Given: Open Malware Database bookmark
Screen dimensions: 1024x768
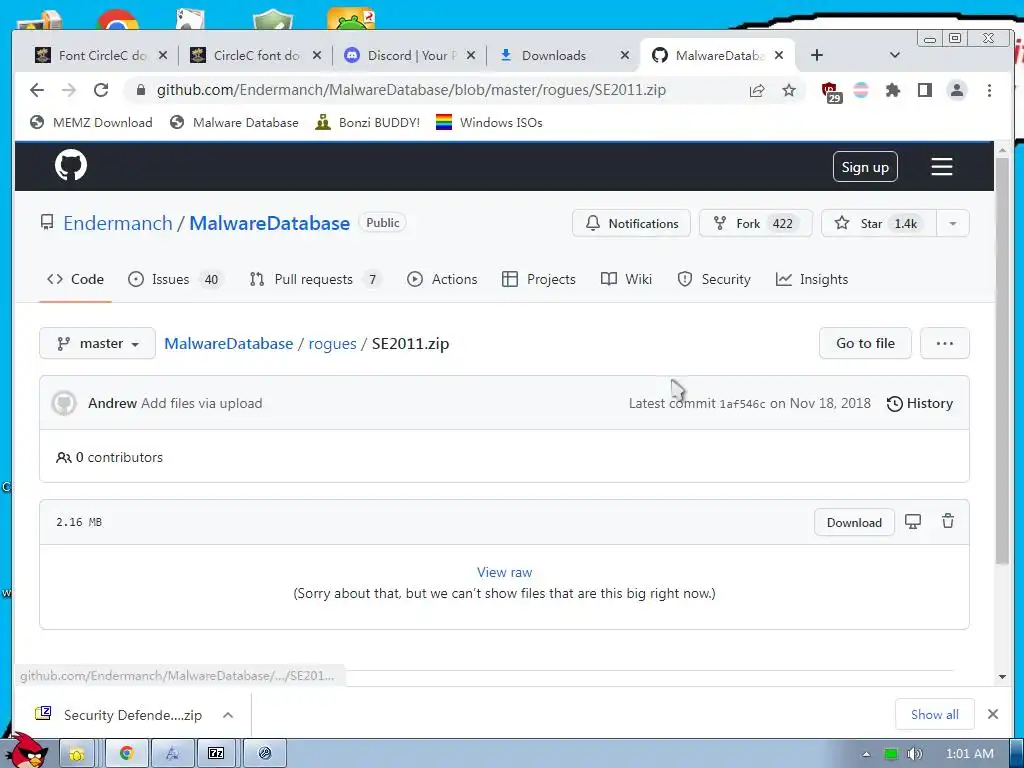Looking at the screenshot, I should [x=234, y=122].
